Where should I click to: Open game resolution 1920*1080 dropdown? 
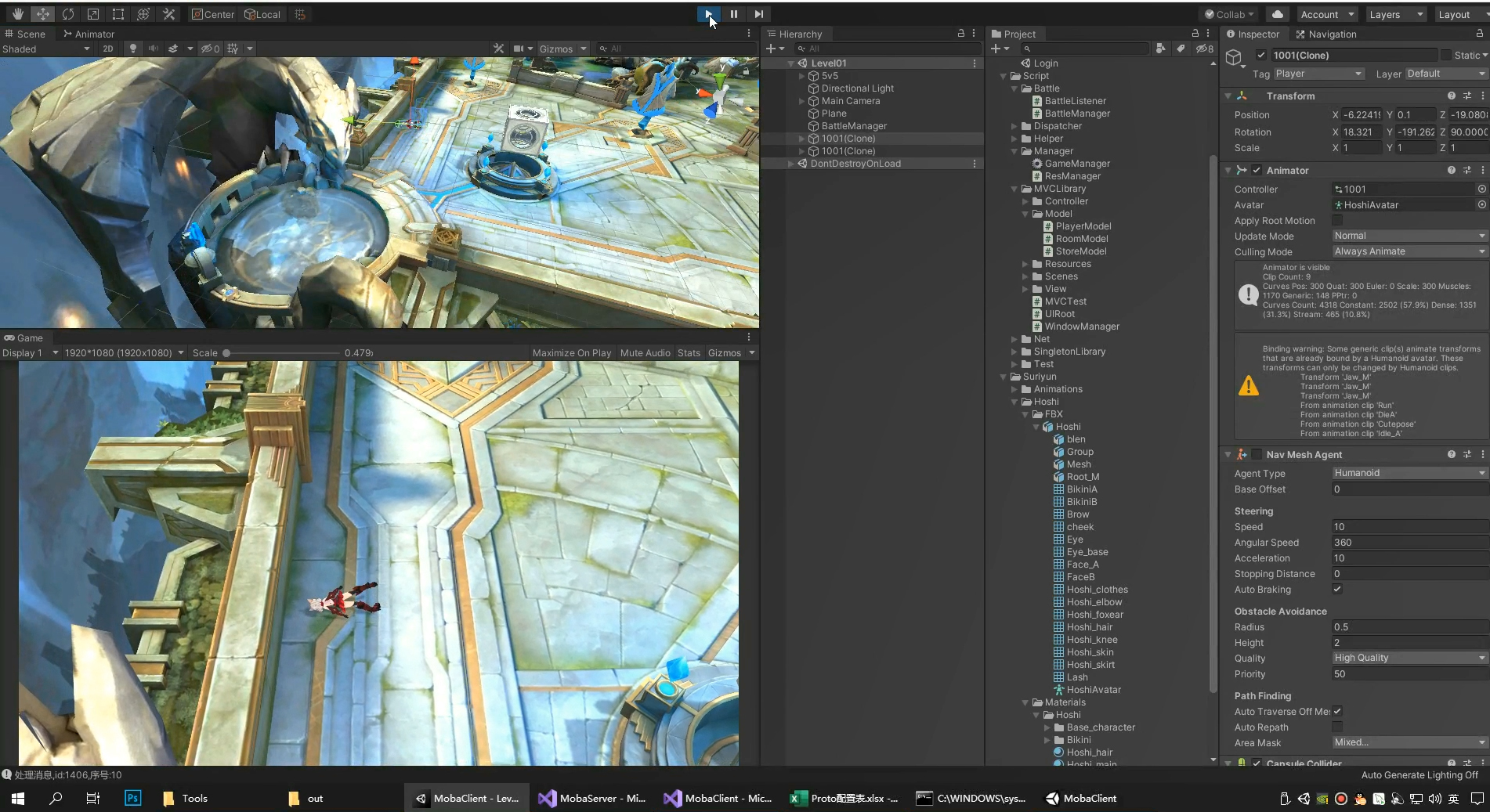click(124, 352)
